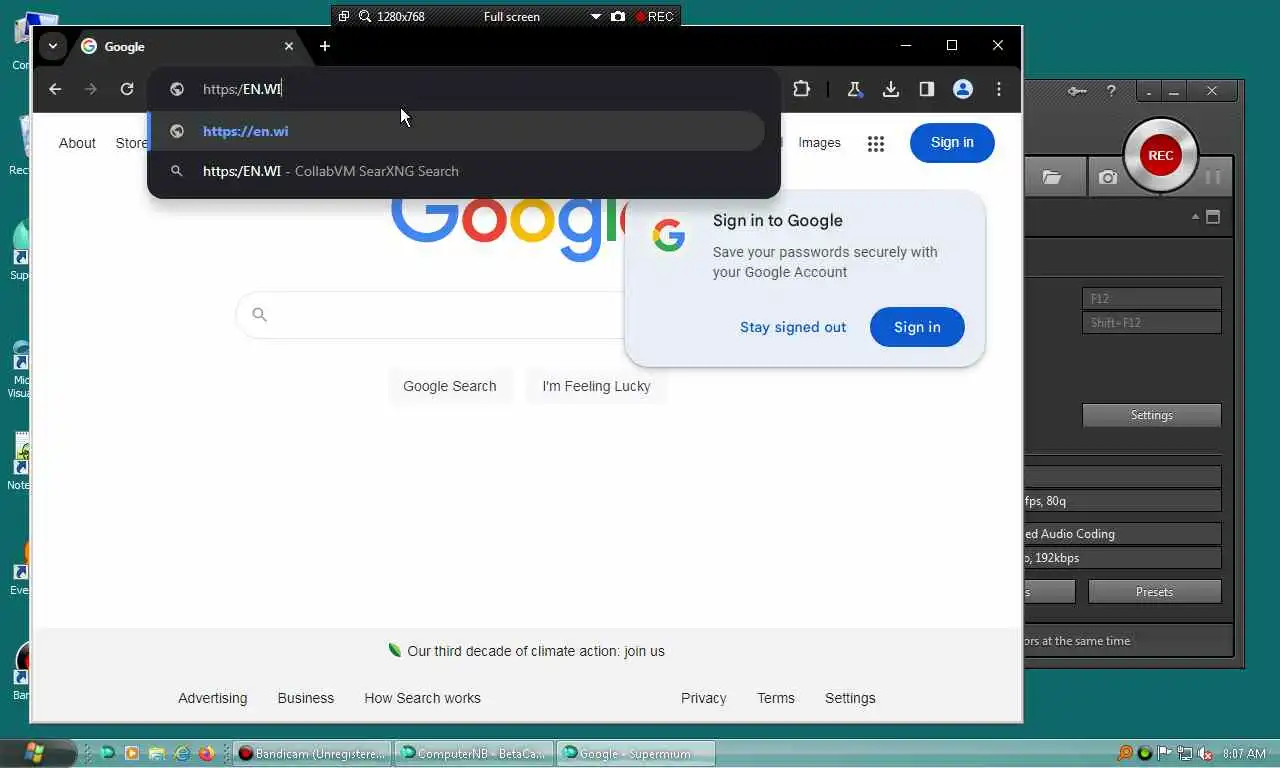Open the tab search dropdown chevron
The image size is (1280, 768).
52,46
